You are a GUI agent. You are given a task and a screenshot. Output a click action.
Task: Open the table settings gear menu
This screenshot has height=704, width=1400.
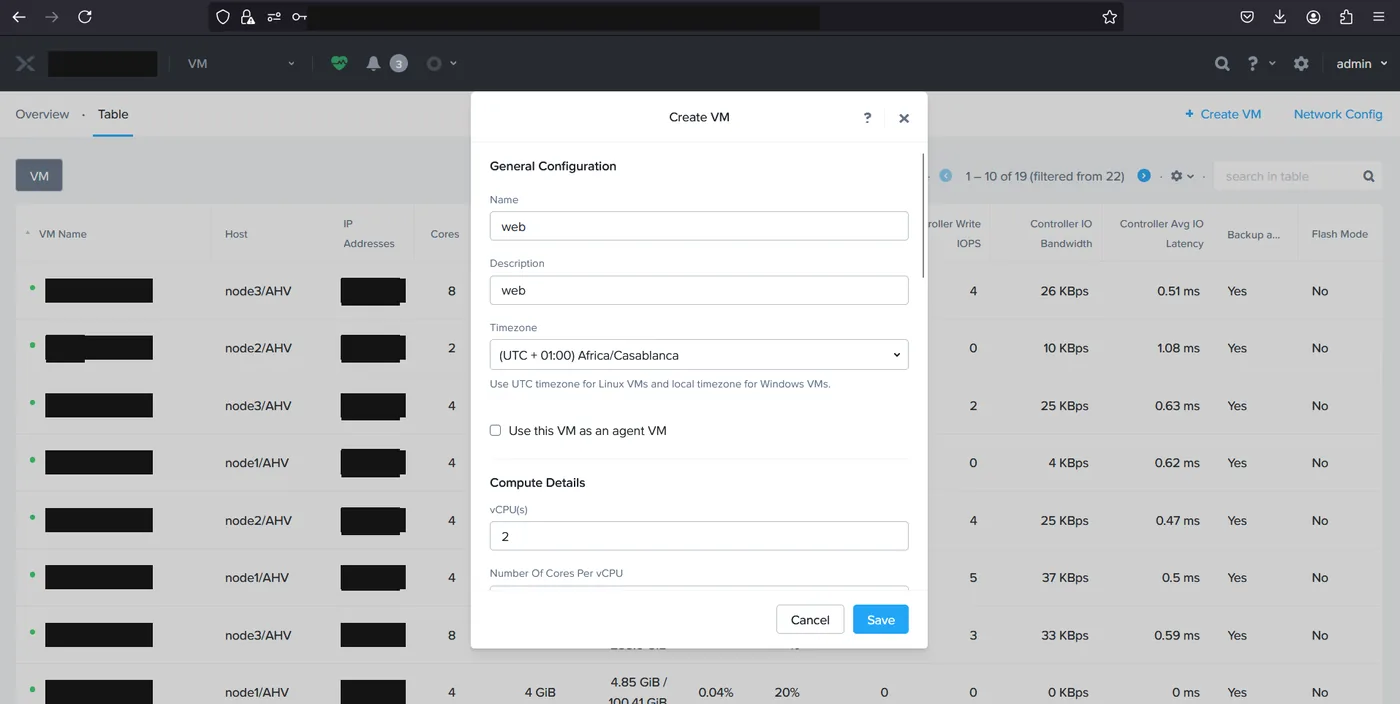(1182, 176)
